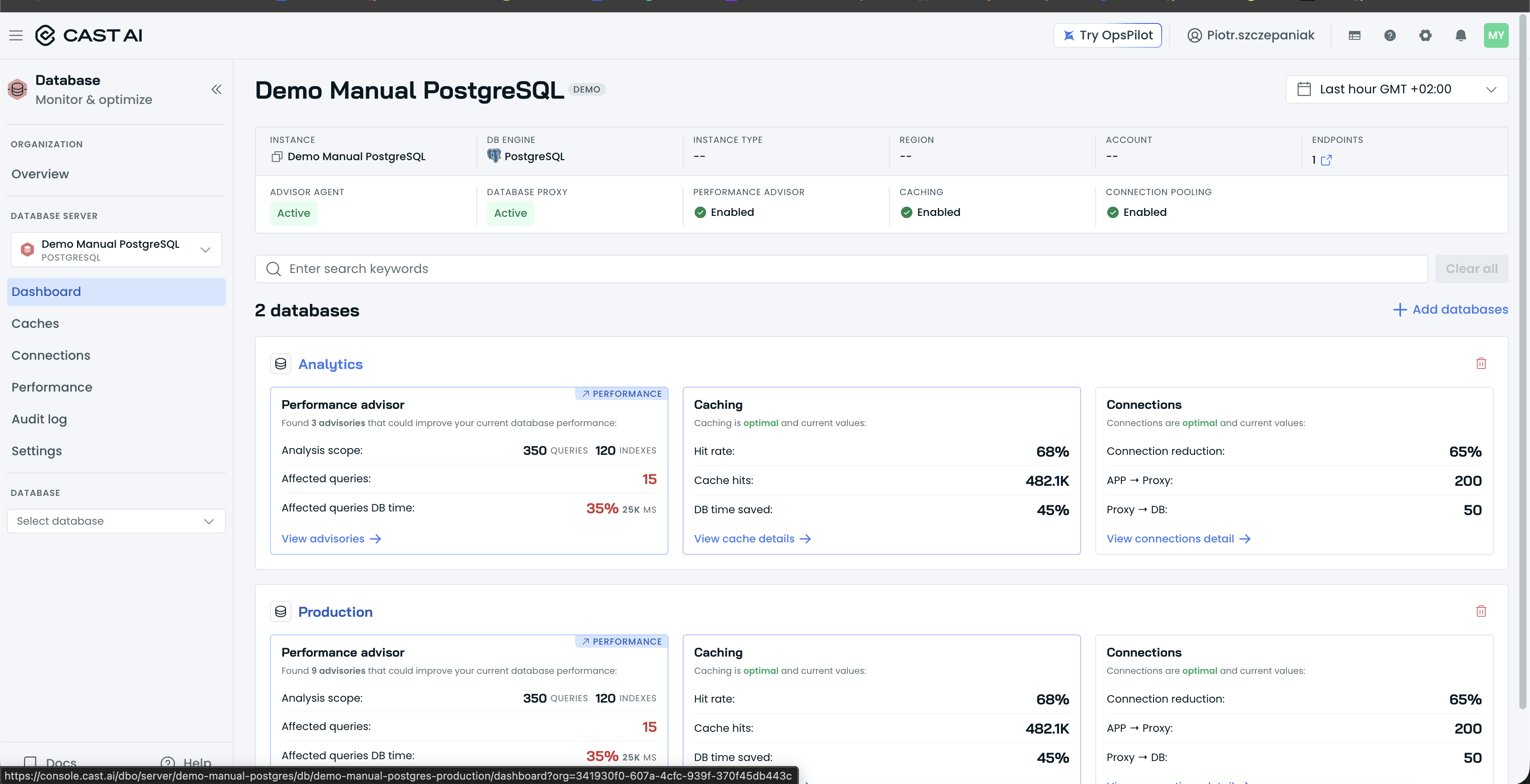Delete the Production database via trash icon
Screen dimensions: 1530x784
(x=1481, y=611)
